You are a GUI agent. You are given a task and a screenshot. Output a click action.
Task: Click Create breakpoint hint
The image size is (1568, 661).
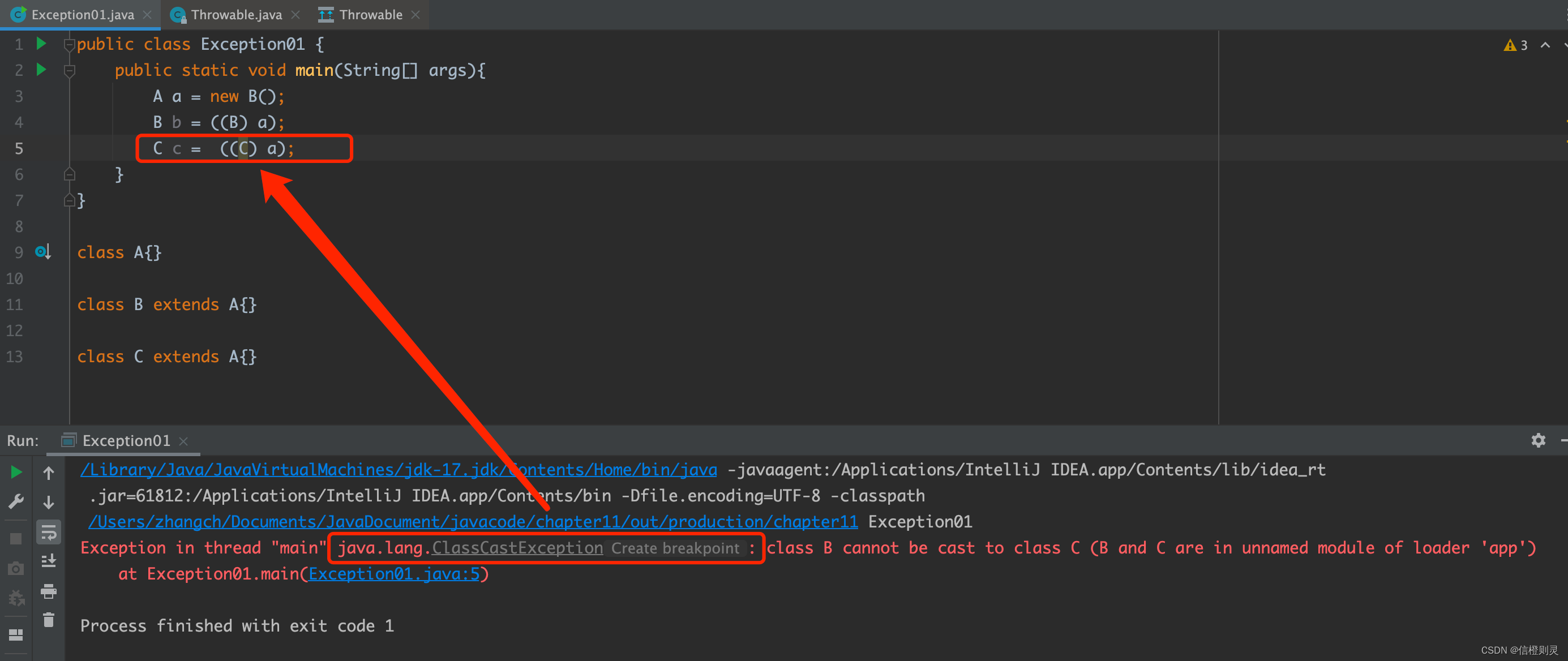click(x=675, y=548)
